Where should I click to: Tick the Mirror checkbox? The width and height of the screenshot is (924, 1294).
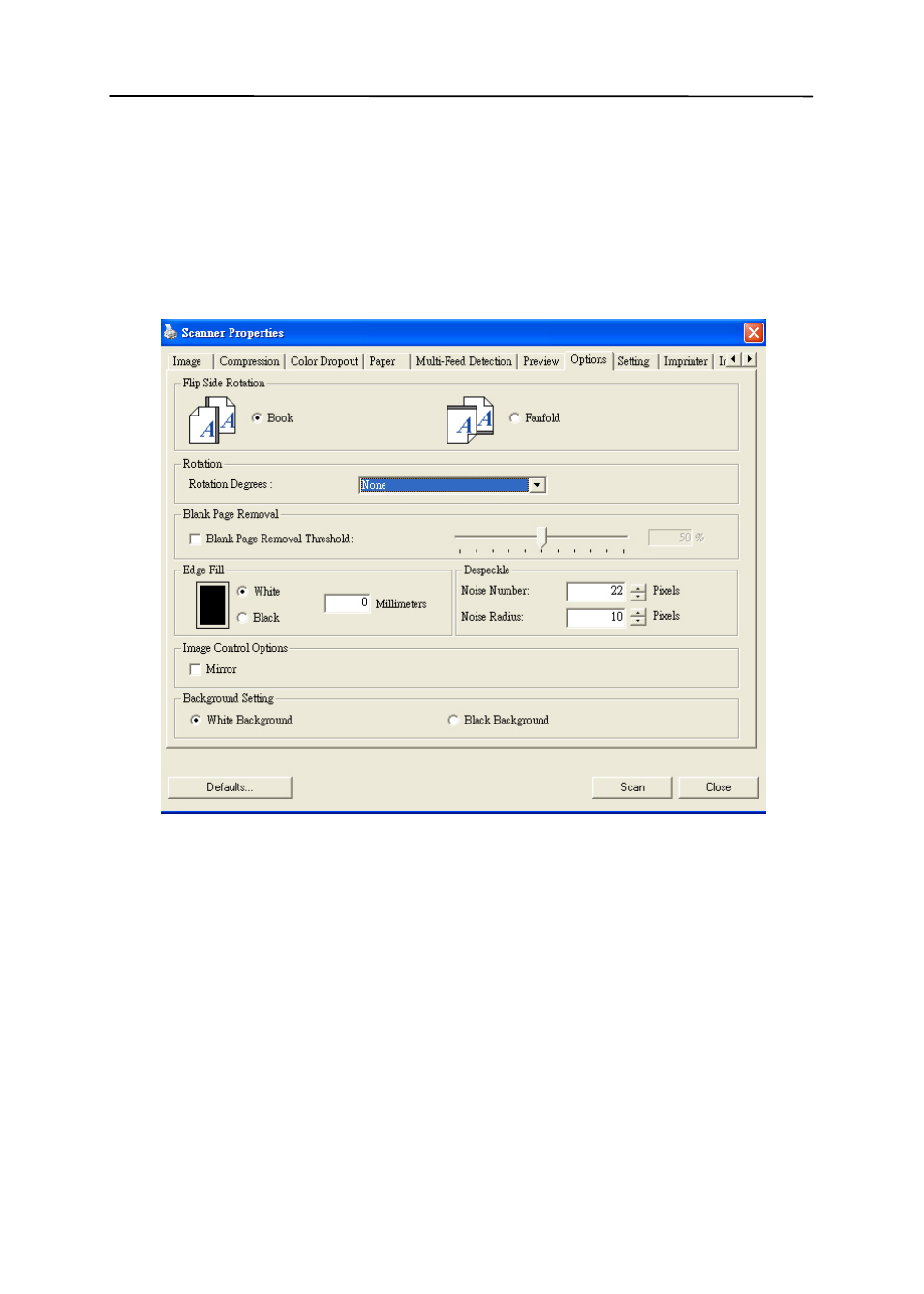(x=196, y=669)
